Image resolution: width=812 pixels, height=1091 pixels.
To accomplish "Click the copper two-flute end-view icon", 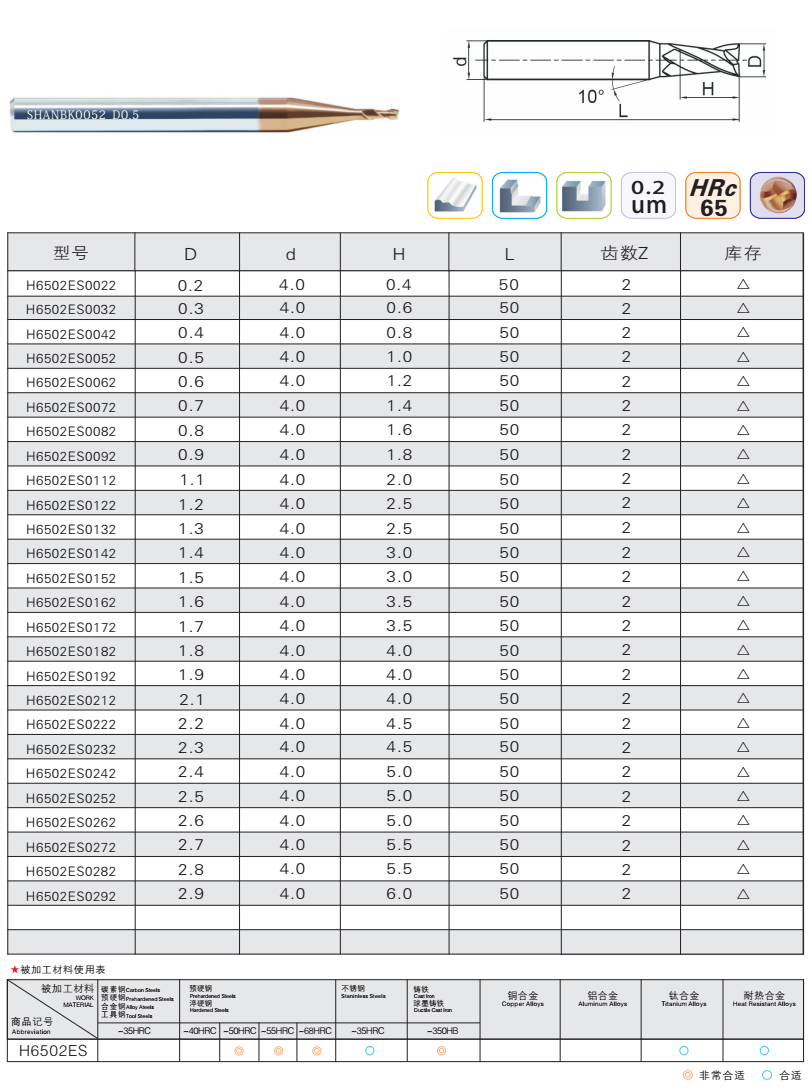I will tap(777, 195).
